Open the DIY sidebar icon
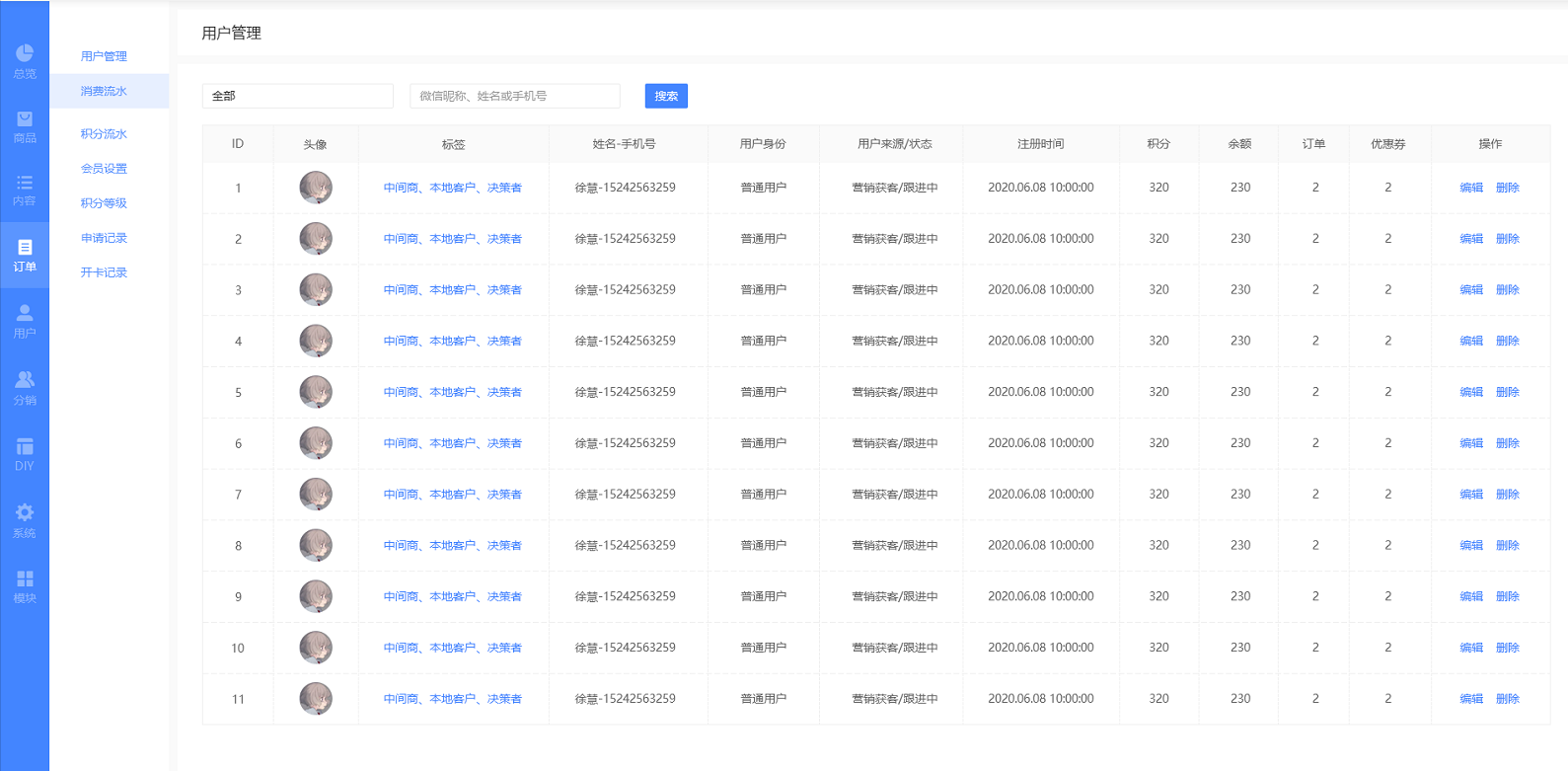Screen dimensions: 1568x771 25,454
